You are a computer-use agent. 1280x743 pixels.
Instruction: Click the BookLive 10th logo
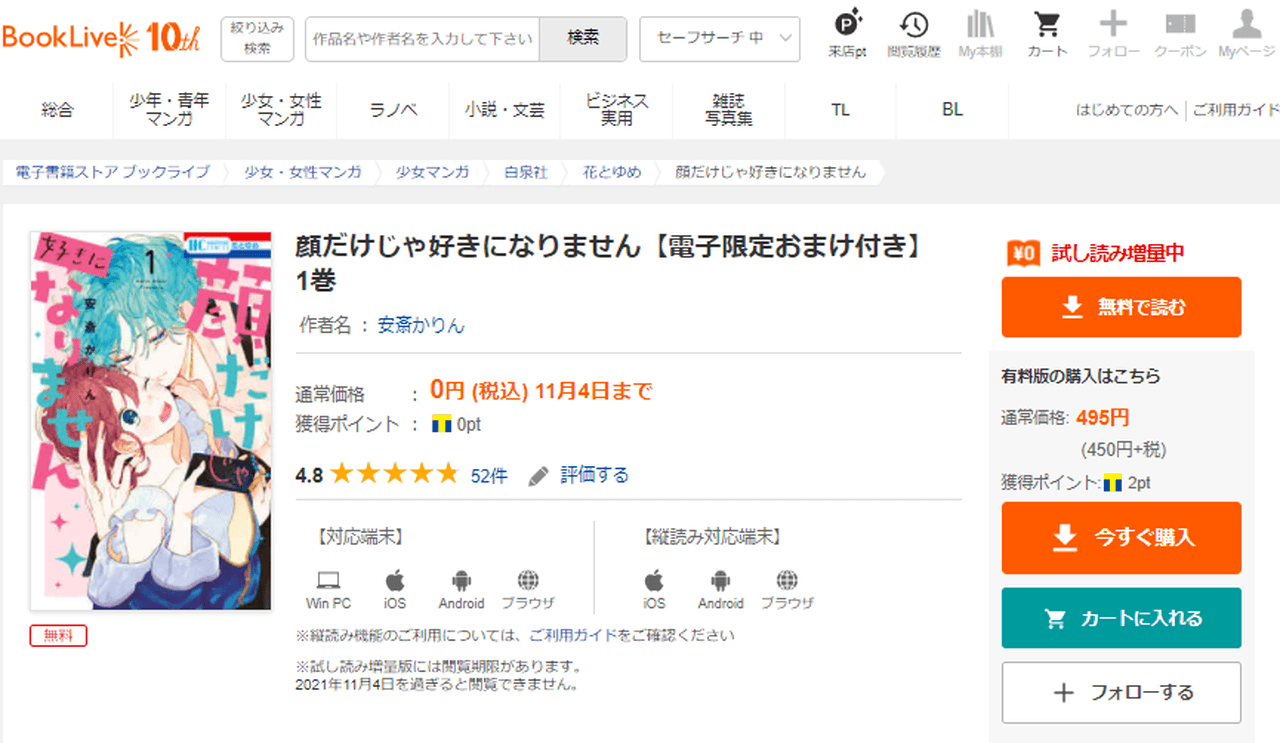pos(101,38)
